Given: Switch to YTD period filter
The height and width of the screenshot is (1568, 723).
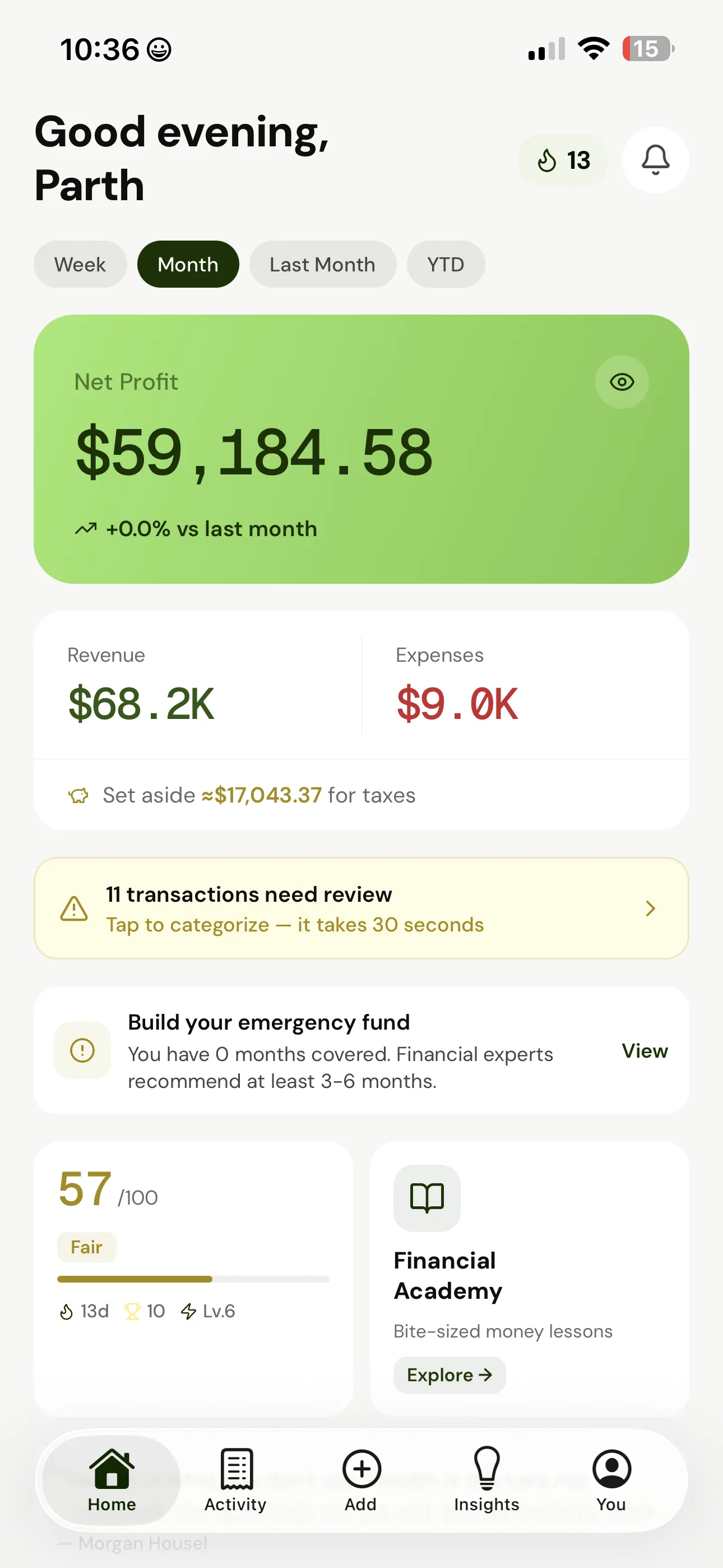Looking at the screenshot, I should click(446, 264).
